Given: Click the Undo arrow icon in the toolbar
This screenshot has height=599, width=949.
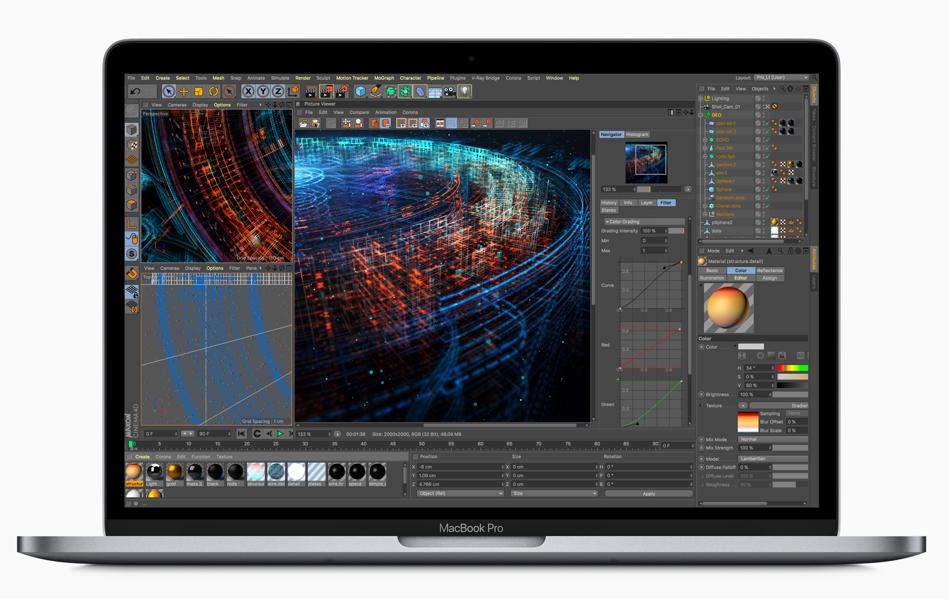Looking at the screenshot, I should pos(136,91).
